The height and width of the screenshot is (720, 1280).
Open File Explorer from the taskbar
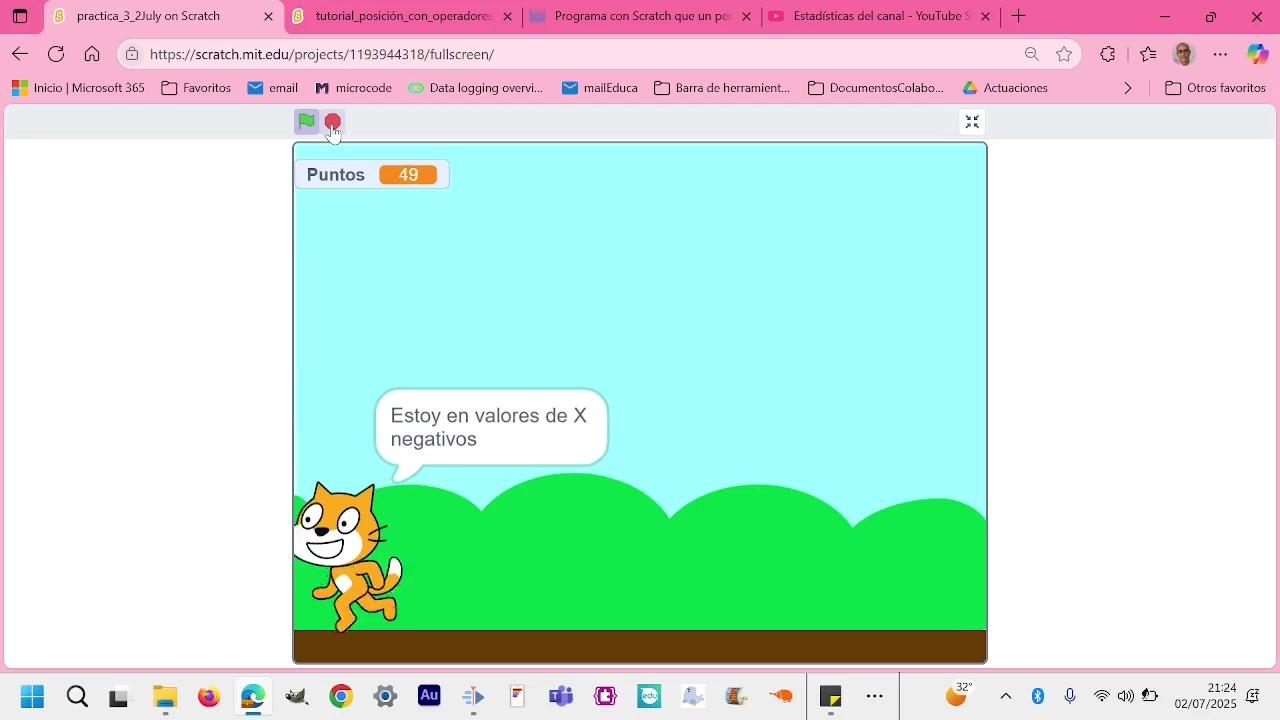click(164, 696)
